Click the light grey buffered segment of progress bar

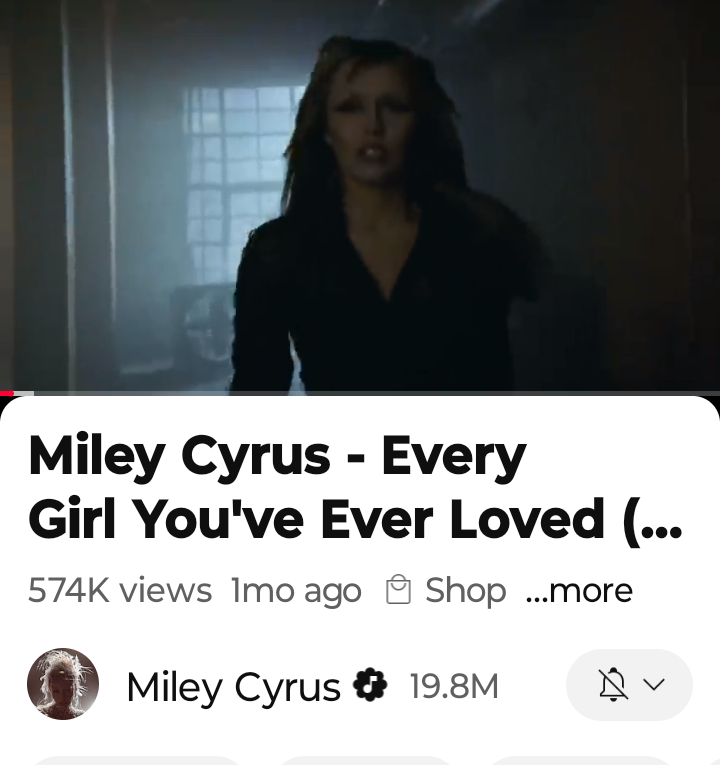[24, 393]
